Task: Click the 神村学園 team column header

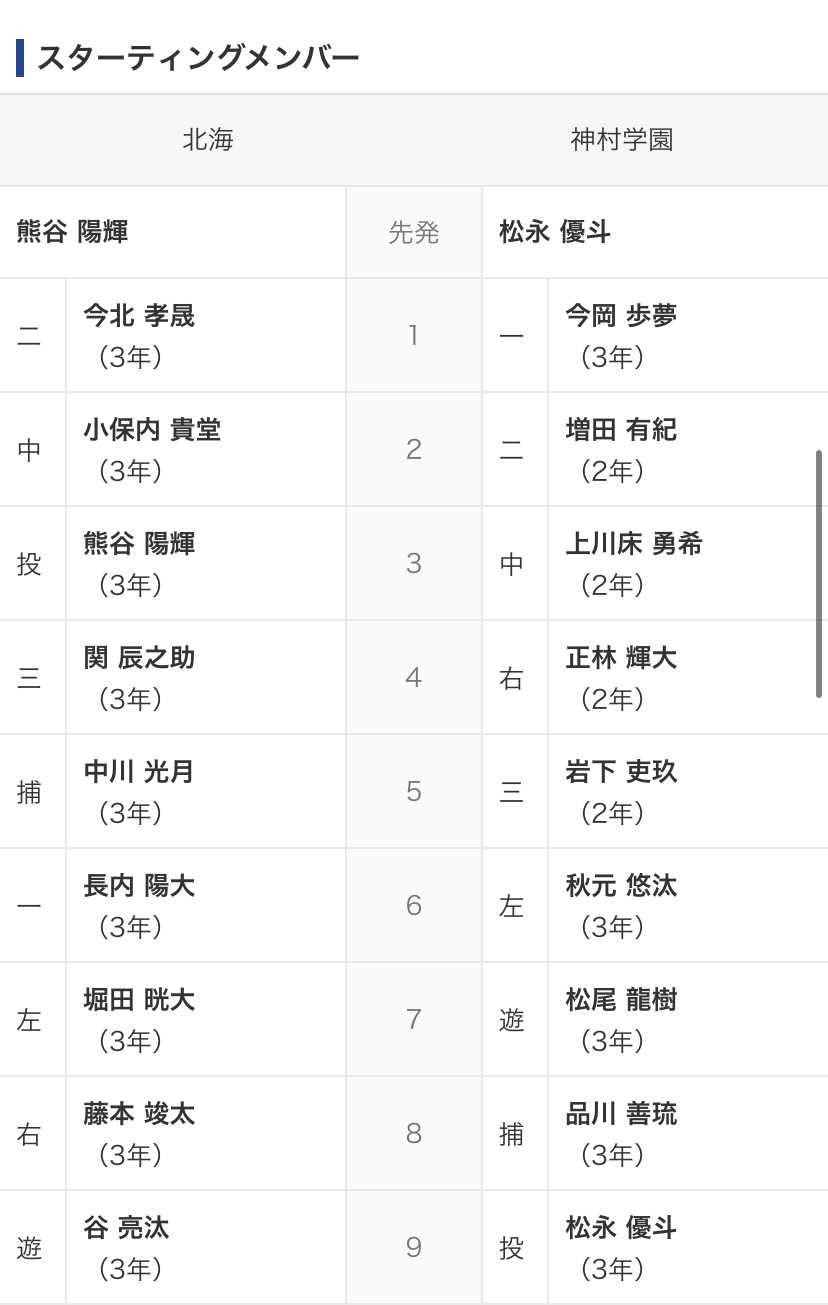Action: tap(622, 140)
